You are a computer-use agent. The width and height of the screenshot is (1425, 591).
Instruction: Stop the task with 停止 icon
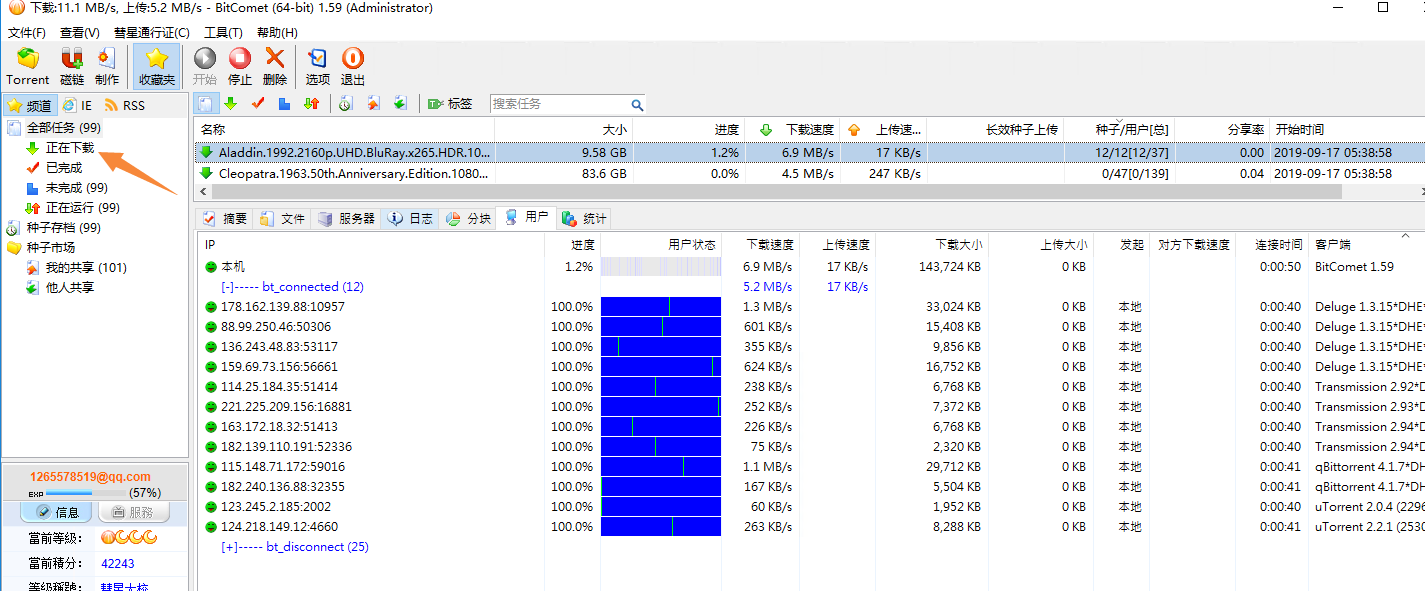[x=240, y=66]
